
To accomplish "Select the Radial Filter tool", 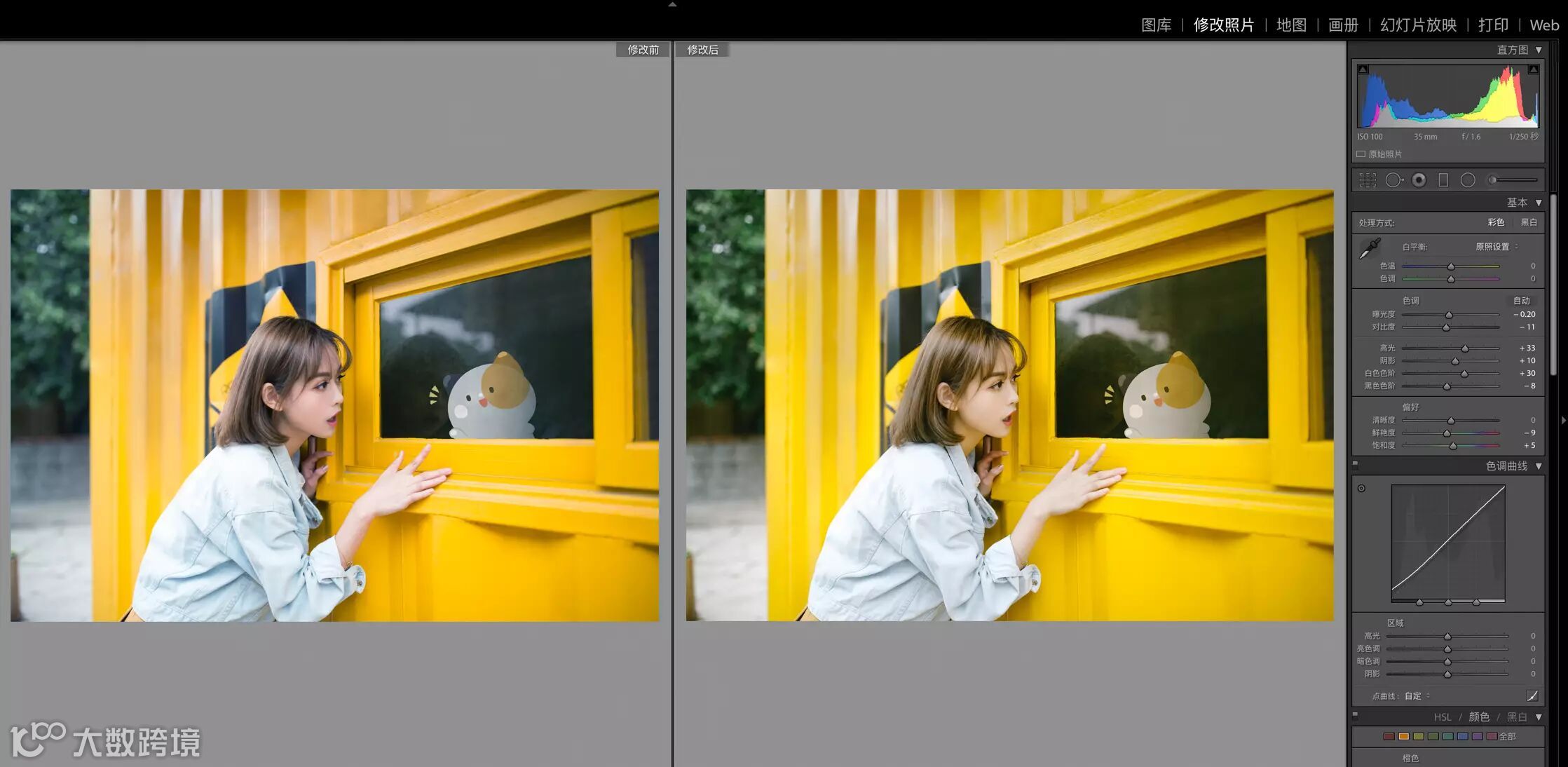I will 1468,180.
